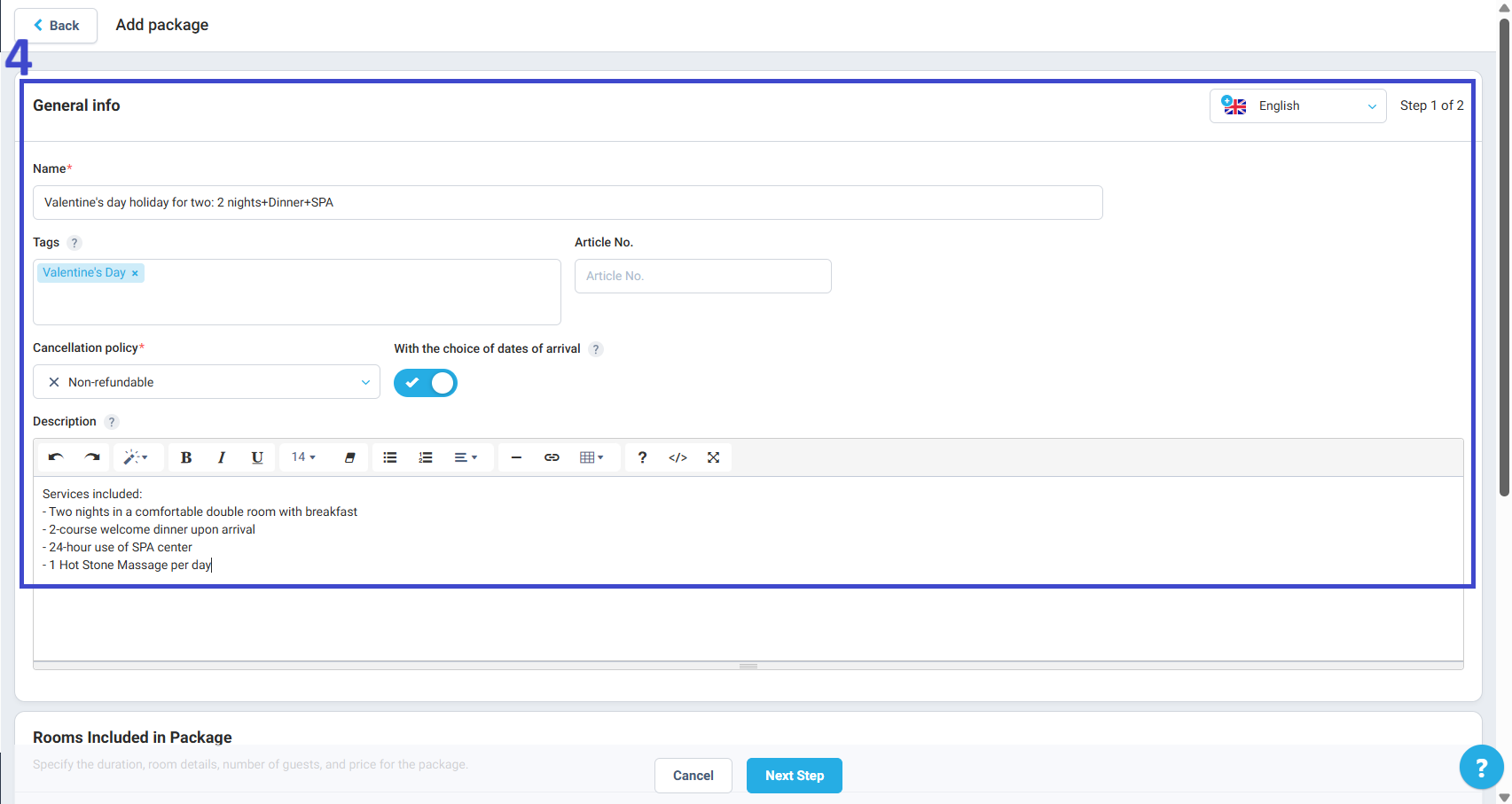Remove the Valentine's Day tag
The width and height of the screenshot is (1512, 804).
tap(135, 273)
